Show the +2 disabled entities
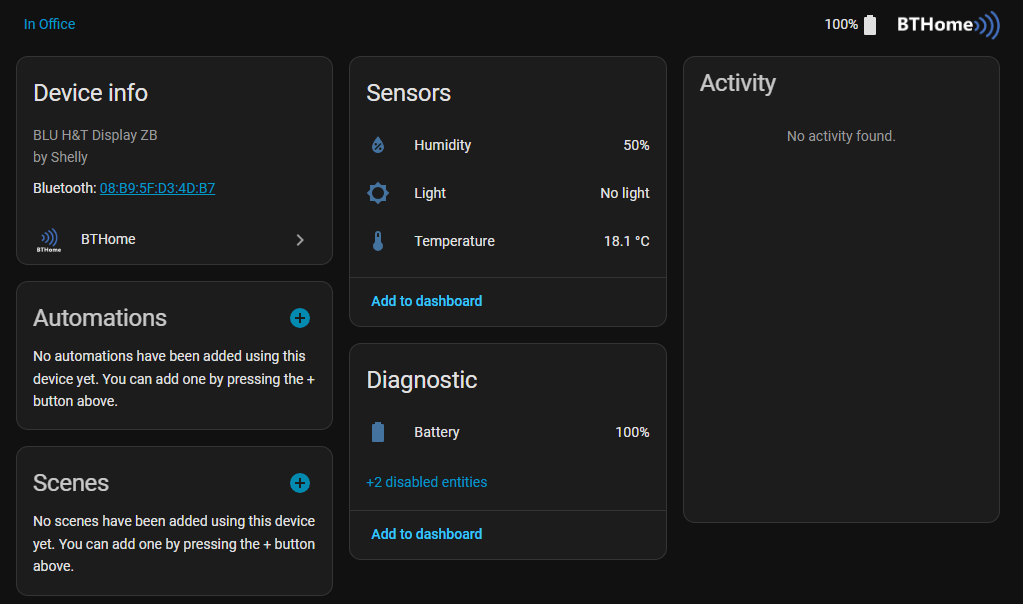Screen dimensions: 1023x604 coord(427,482)
